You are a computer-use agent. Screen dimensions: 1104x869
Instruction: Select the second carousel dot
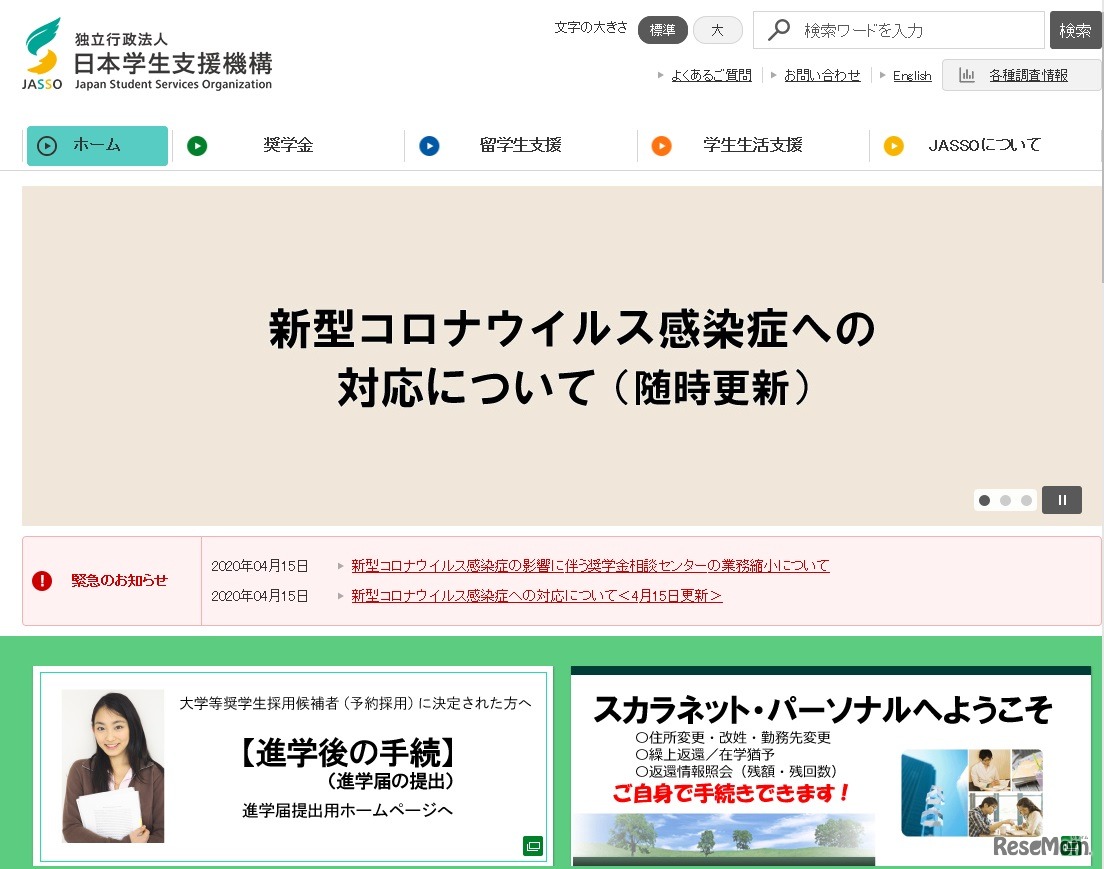tap(1005, 500)
